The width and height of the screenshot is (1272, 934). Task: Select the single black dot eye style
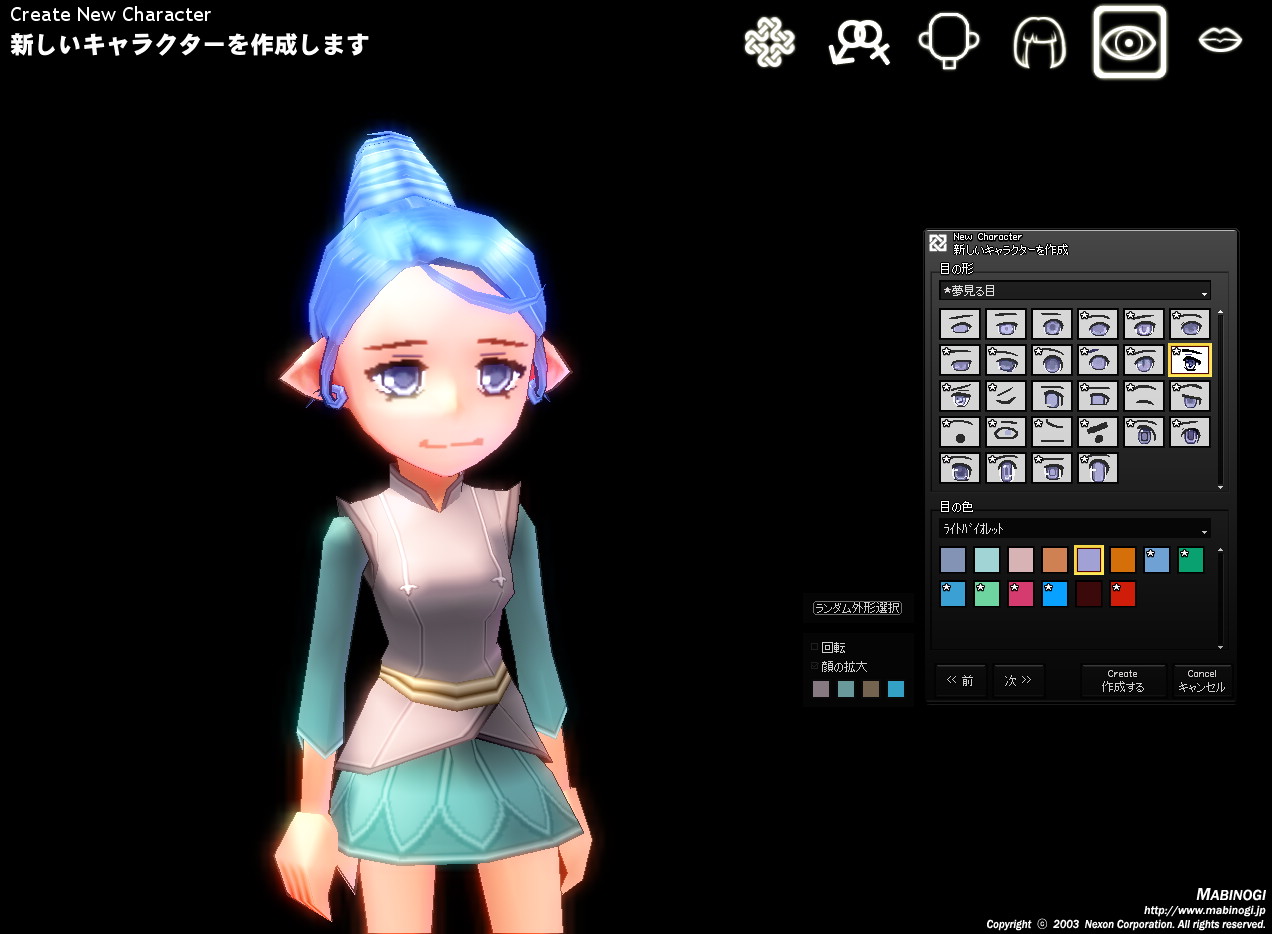pos(960,432)
